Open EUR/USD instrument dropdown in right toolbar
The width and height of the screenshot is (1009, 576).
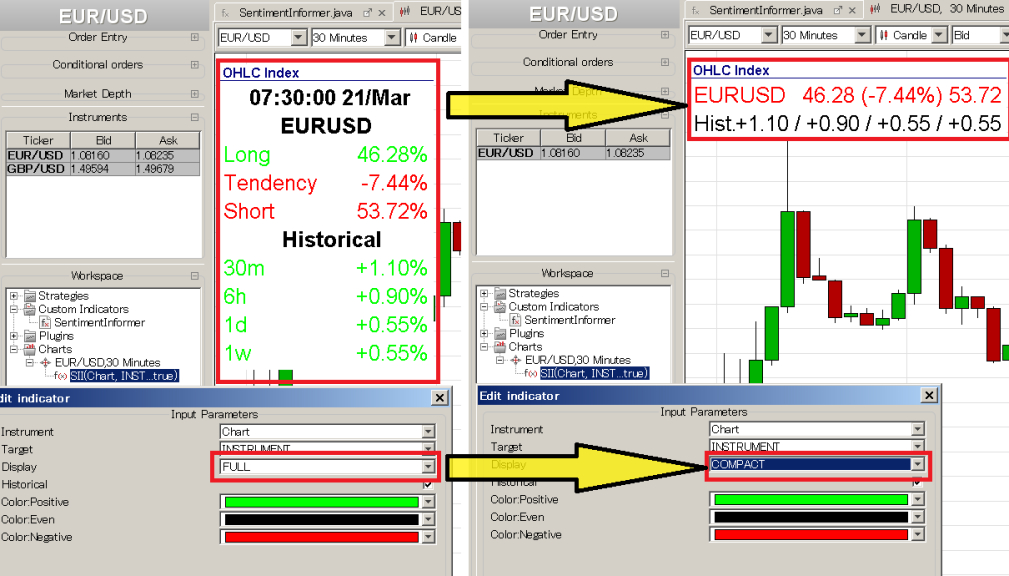tap(768, 35)
